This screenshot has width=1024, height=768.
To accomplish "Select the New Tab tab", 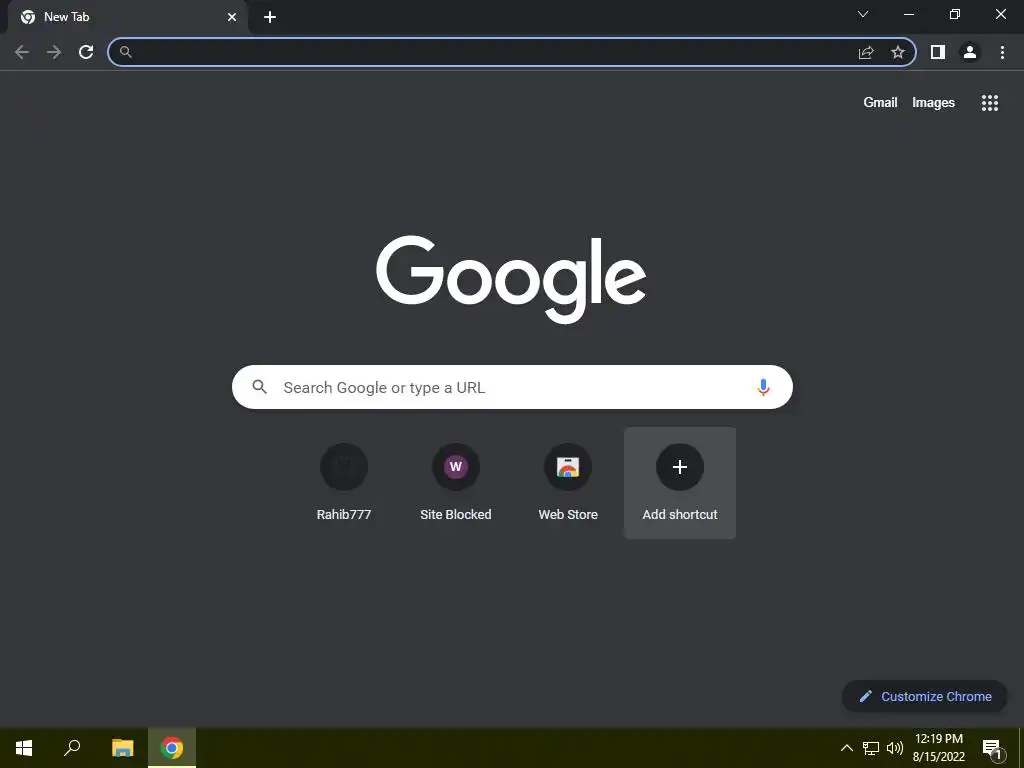I will pyautogui.click(x=127, y=17).
